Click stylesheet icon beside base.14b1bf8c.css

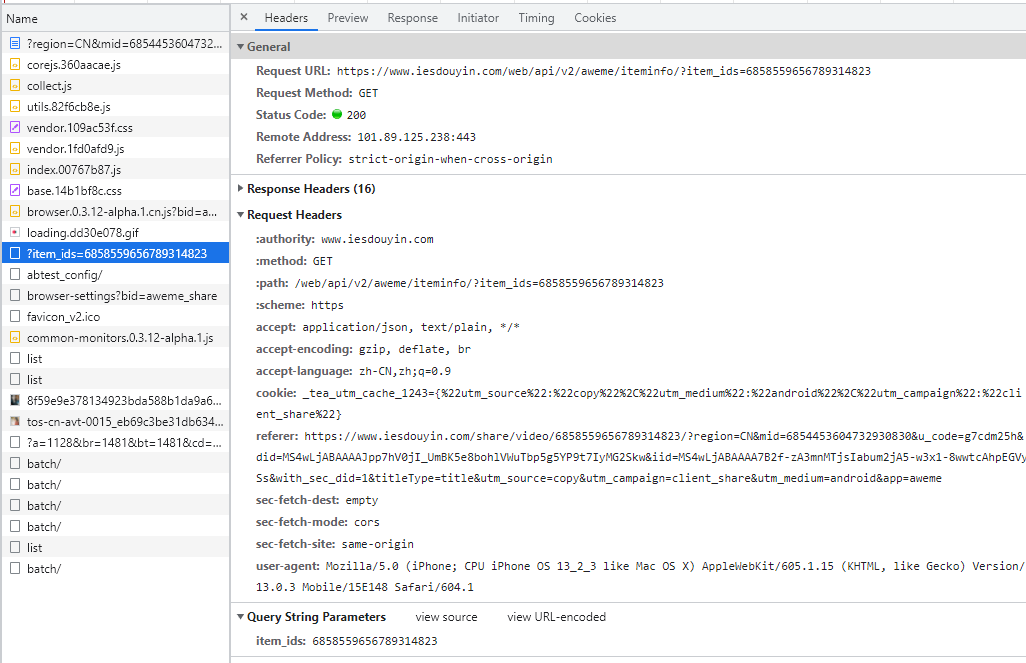pos(15,190)
